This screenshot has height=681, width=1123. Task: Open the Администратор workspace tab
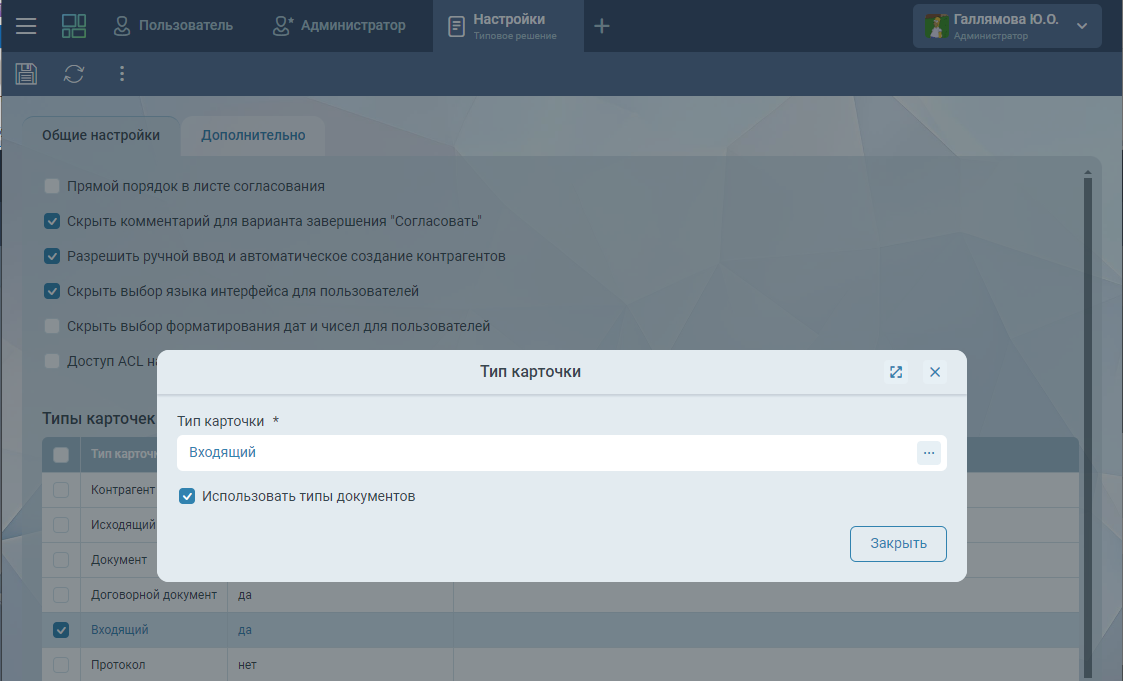click(340, 26)
